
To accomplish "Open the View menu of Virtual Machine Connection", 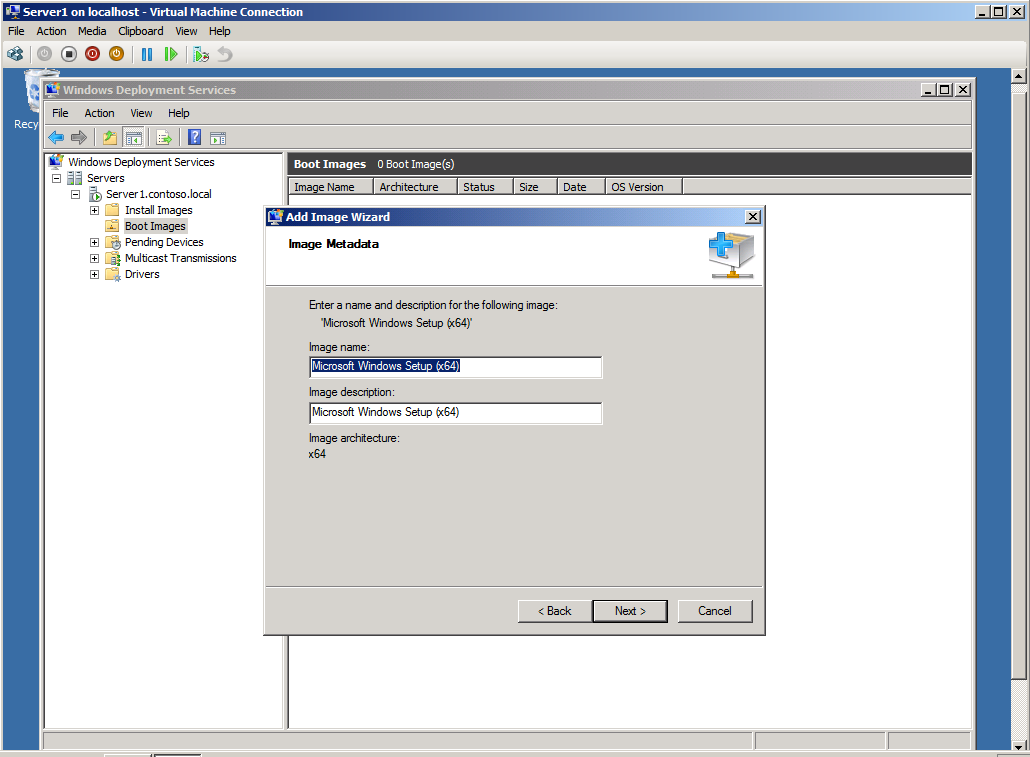I will click(x=186, y=31).
